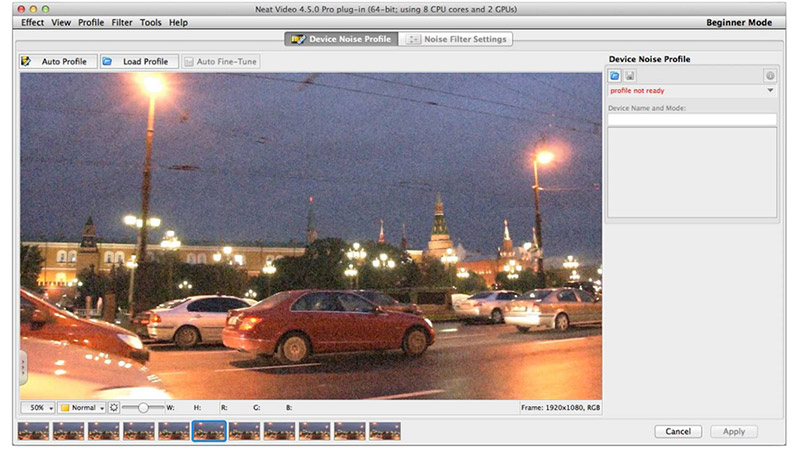This screenshot has width=800, height=450.
Task: Click the profile info icon
Action: pyautogui.click(x=770, y=76)
